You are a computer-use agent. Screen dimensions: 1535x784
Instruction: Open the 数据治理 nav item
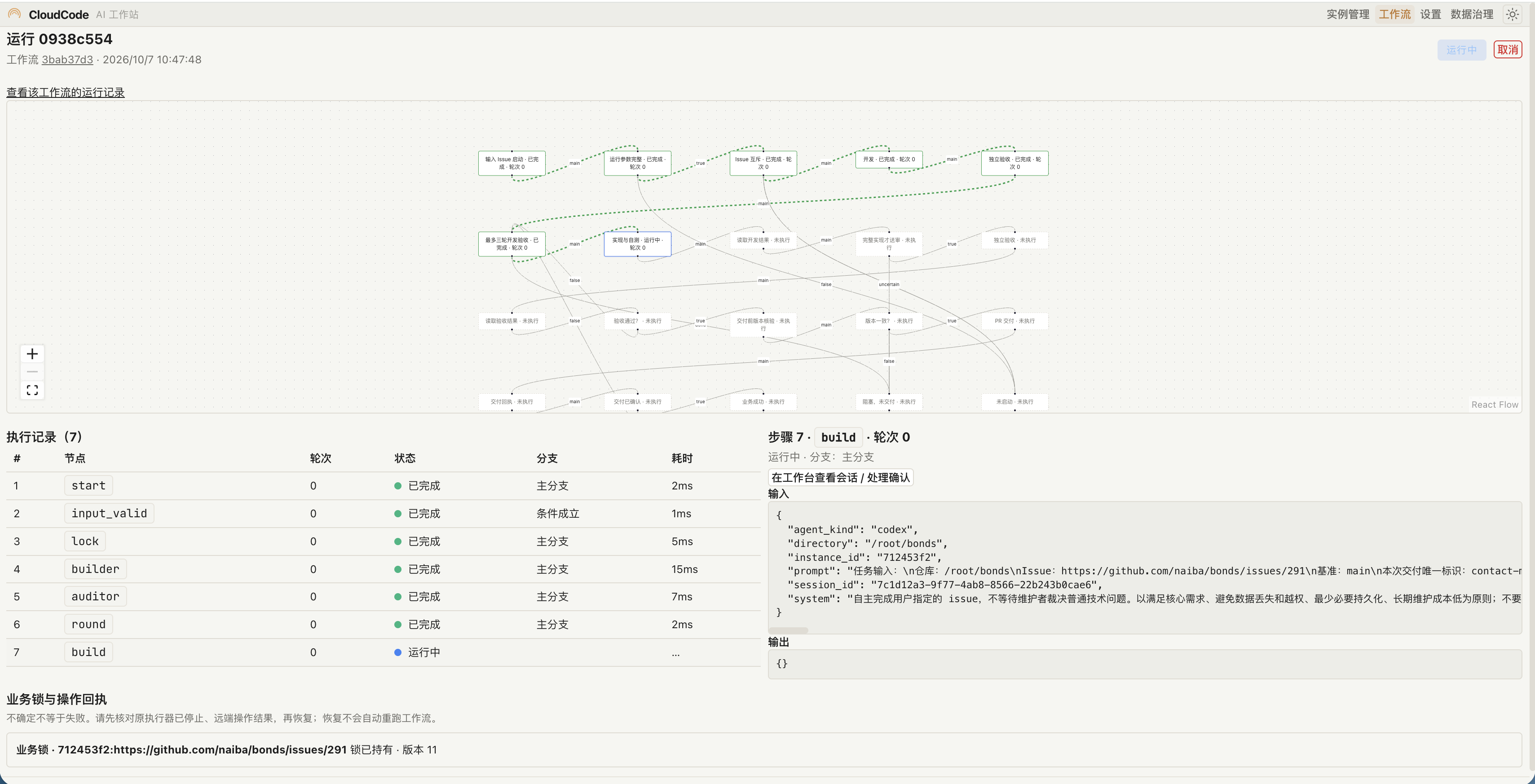[1471, 14]
